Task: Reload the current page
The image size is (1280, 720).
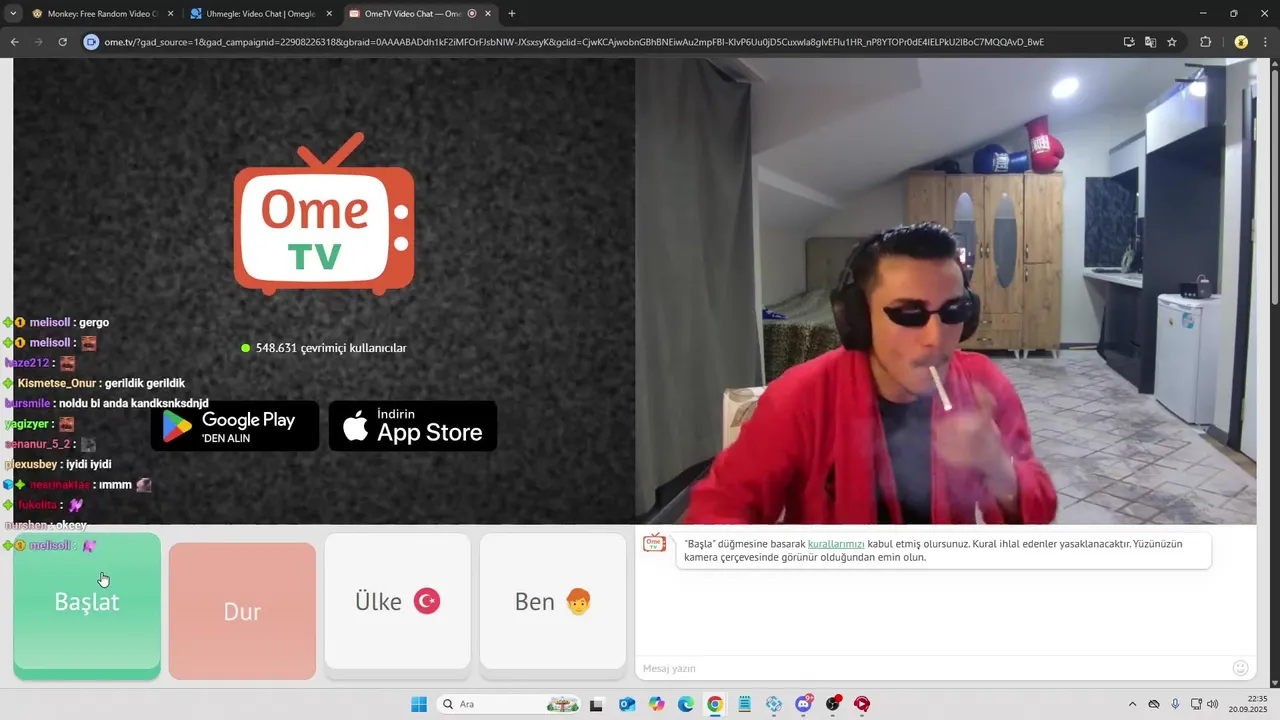Action: (62, 42)
